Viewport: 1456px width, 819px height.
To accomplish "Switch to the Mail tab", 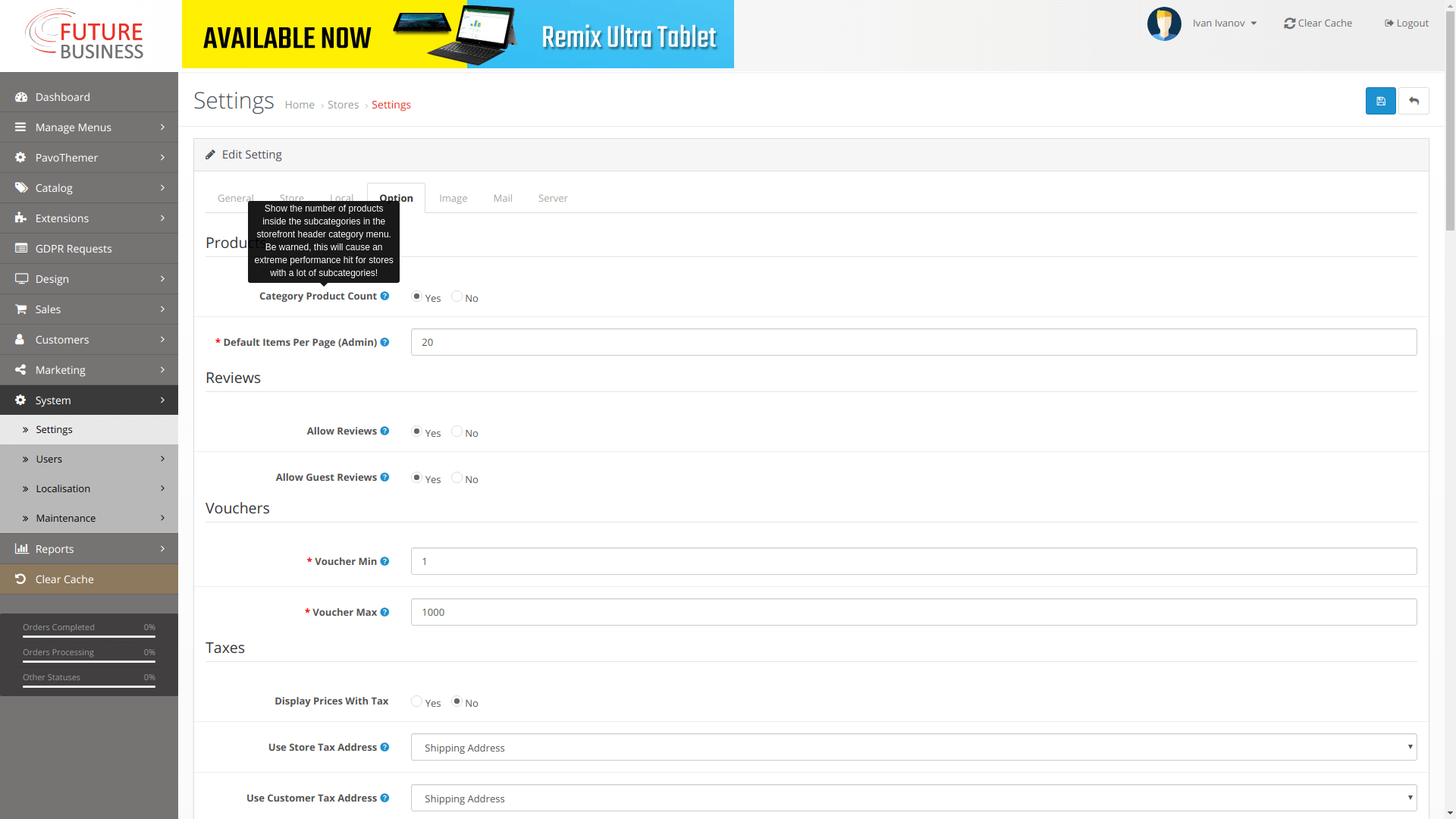I will click(x=502, y=197).
